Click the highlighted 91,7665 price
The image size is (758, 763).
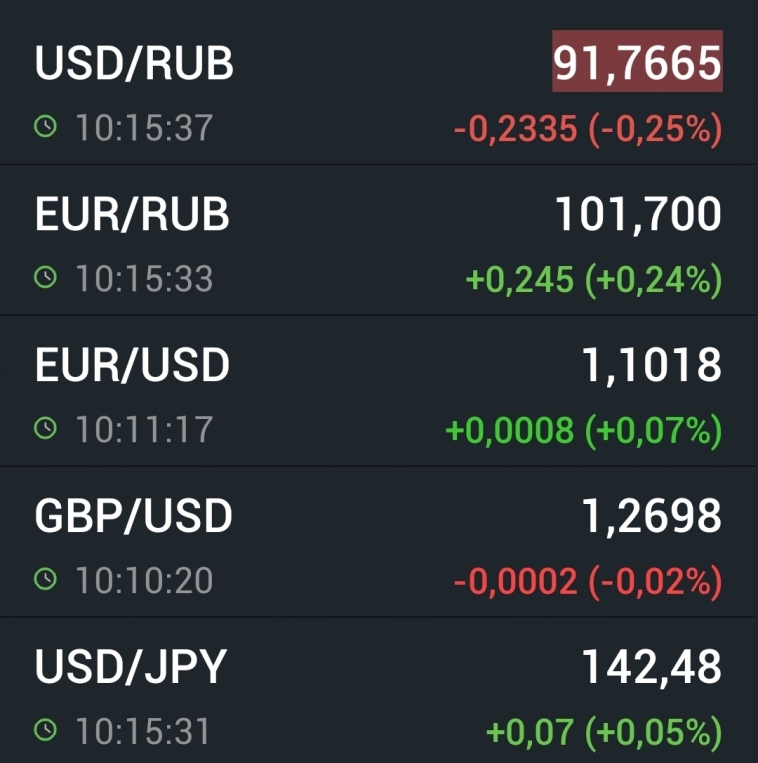tap(637, 62)
